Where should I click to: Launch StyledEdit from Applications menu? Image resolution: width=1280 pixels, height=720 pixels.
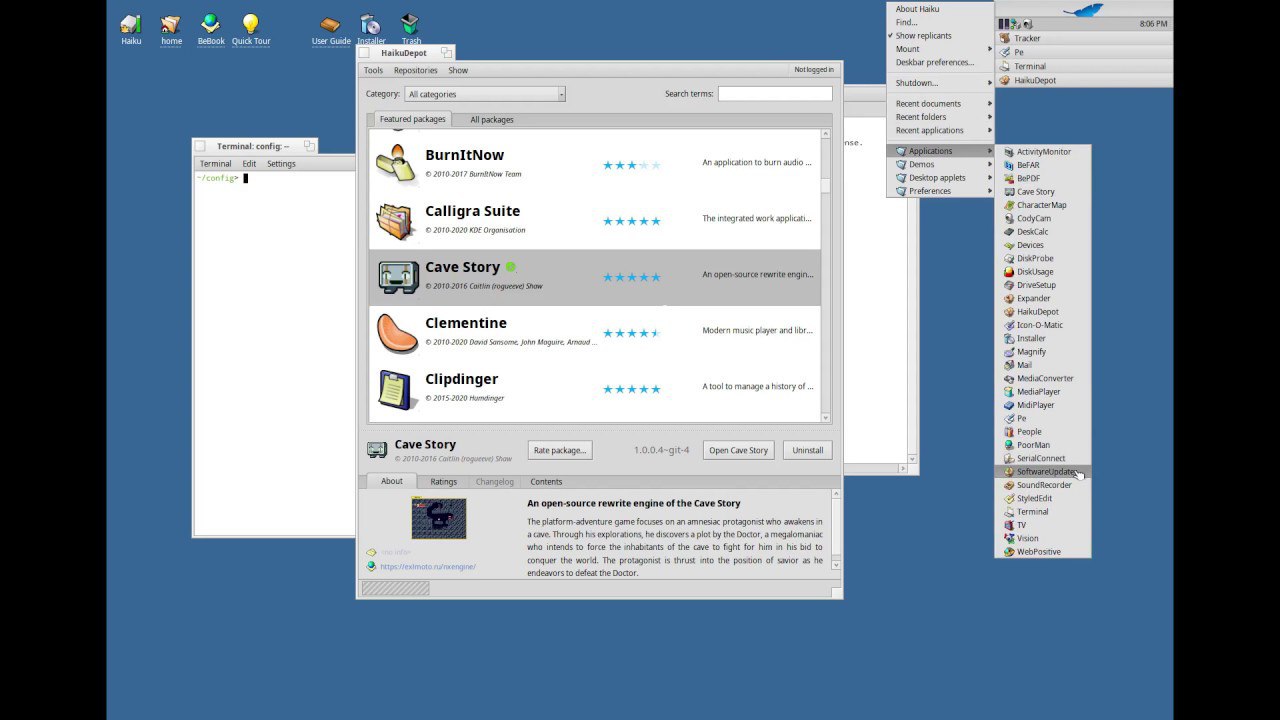(x=1043, y=498)
